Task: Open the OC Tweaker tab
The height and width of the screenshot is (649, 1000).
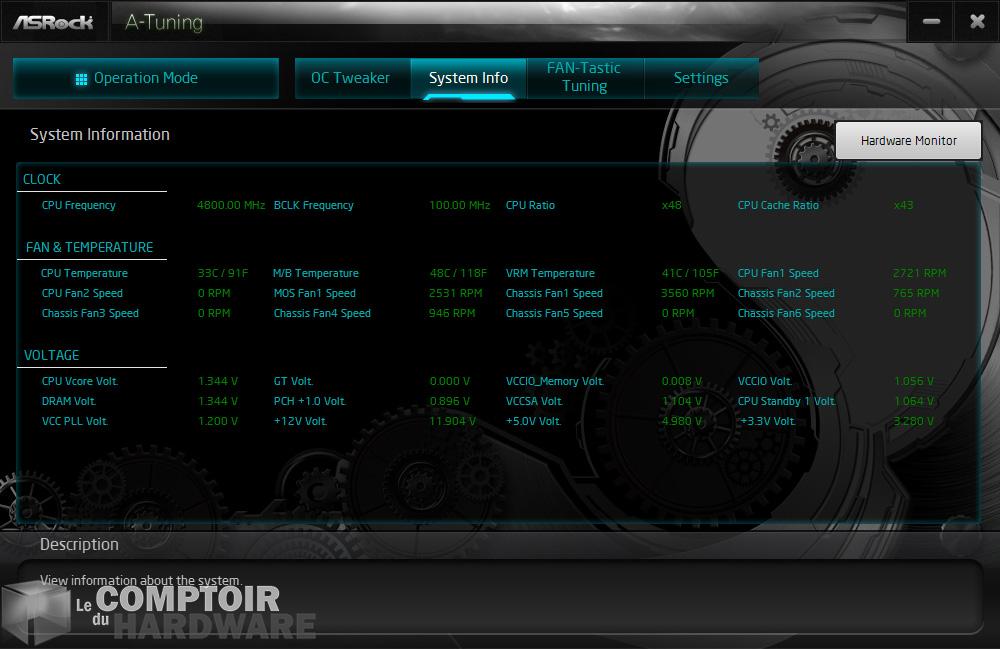Action: coord(350,78)
